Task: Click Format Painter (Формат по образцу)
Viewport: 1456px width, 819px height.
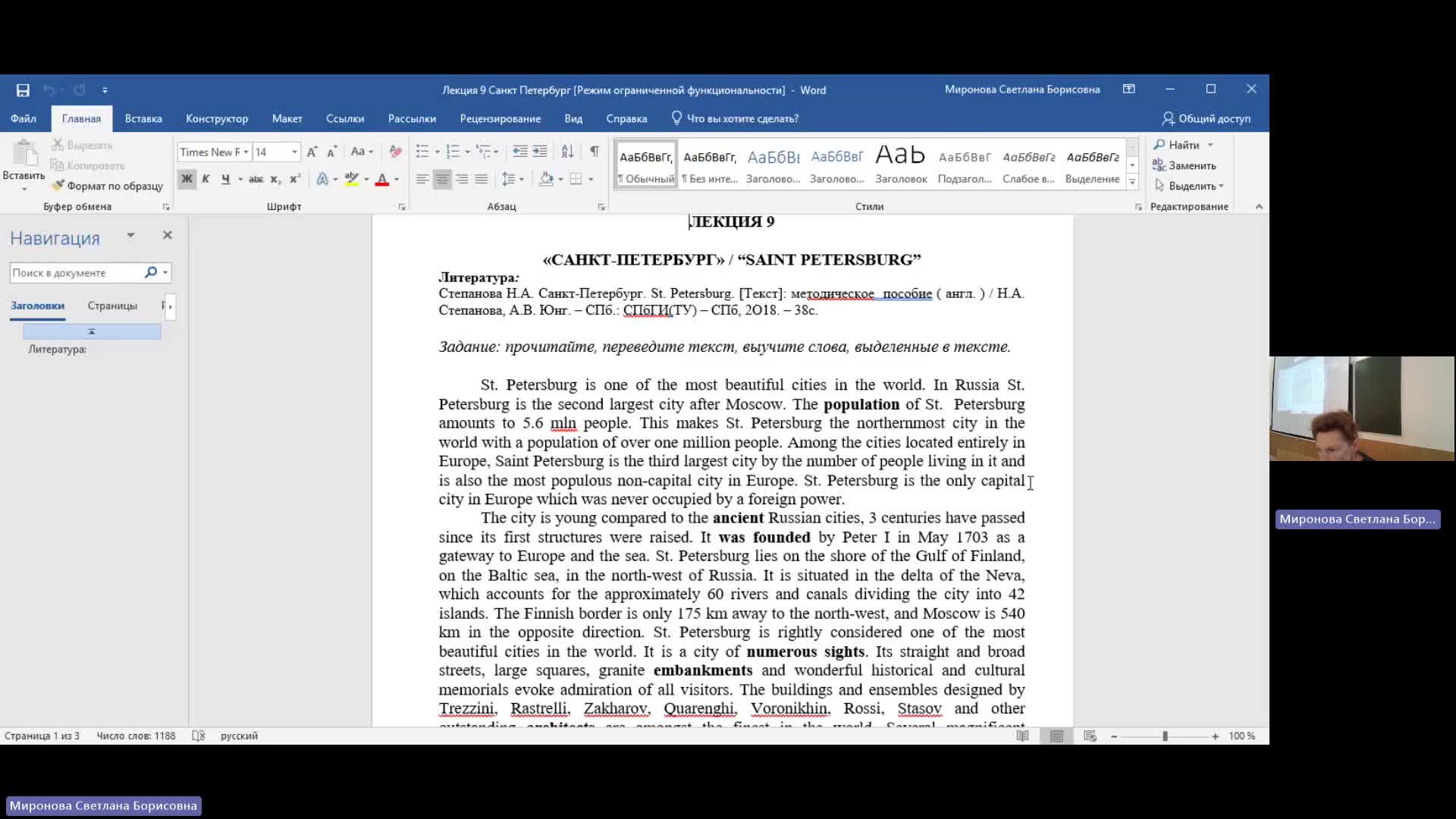Action: 108,186
